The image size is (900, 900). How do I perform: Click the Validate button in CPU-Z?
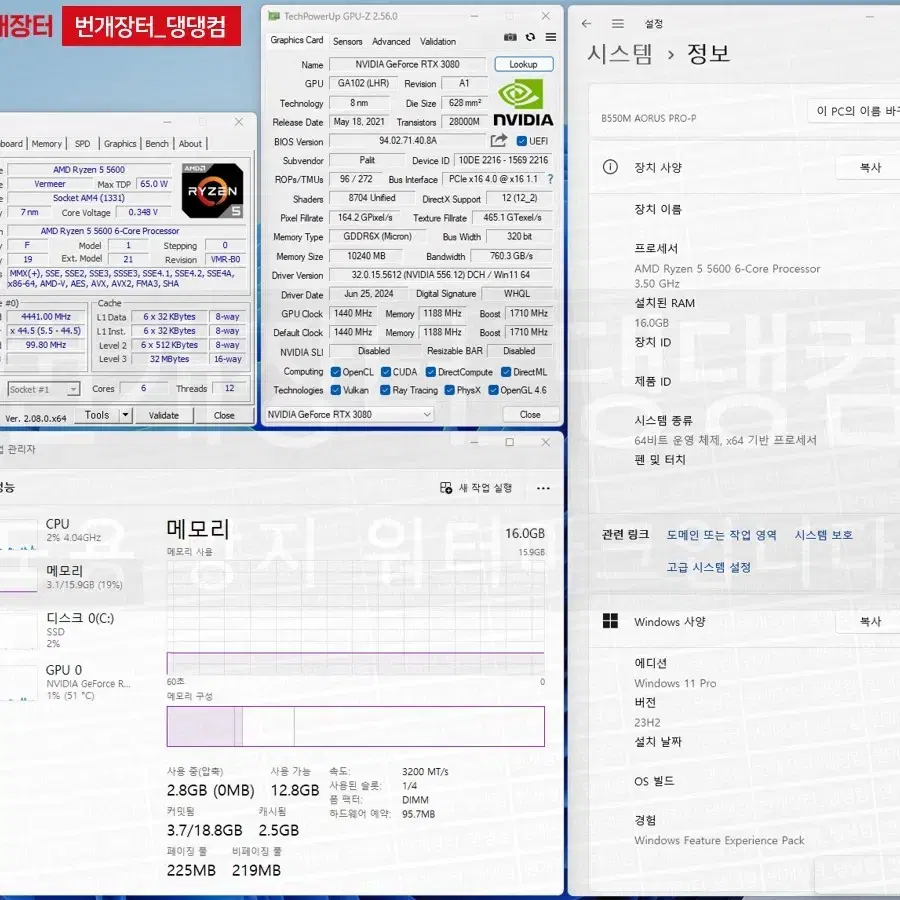pos(164,415)
